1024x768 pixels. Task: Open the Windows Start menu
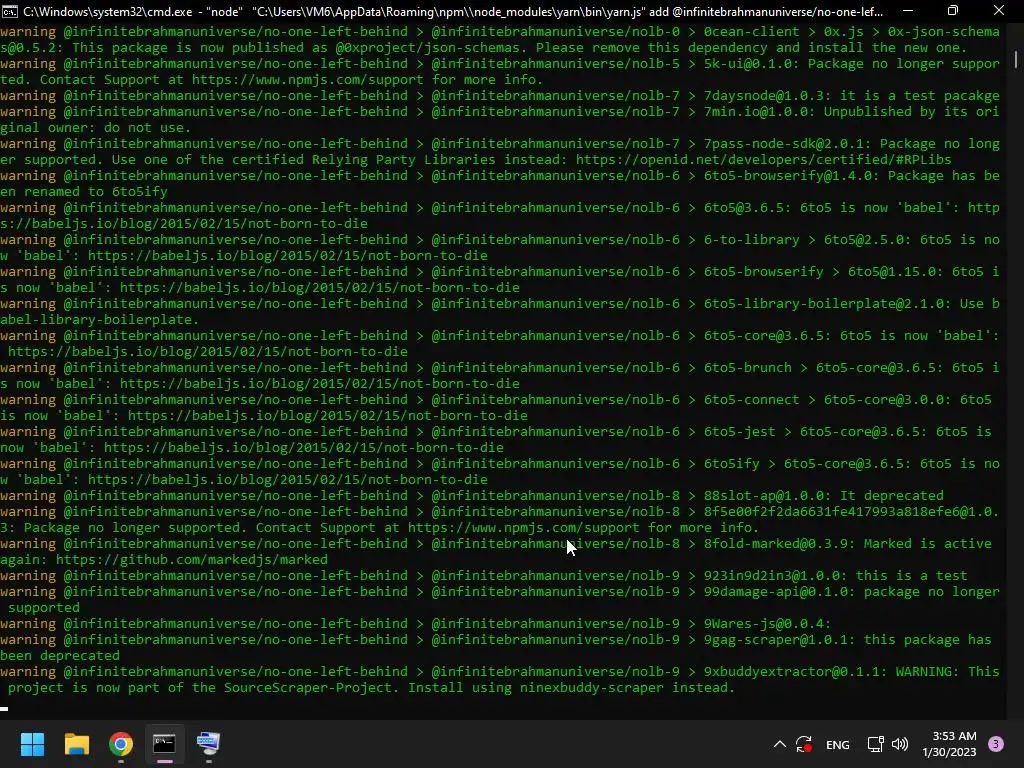coord(32,744)
